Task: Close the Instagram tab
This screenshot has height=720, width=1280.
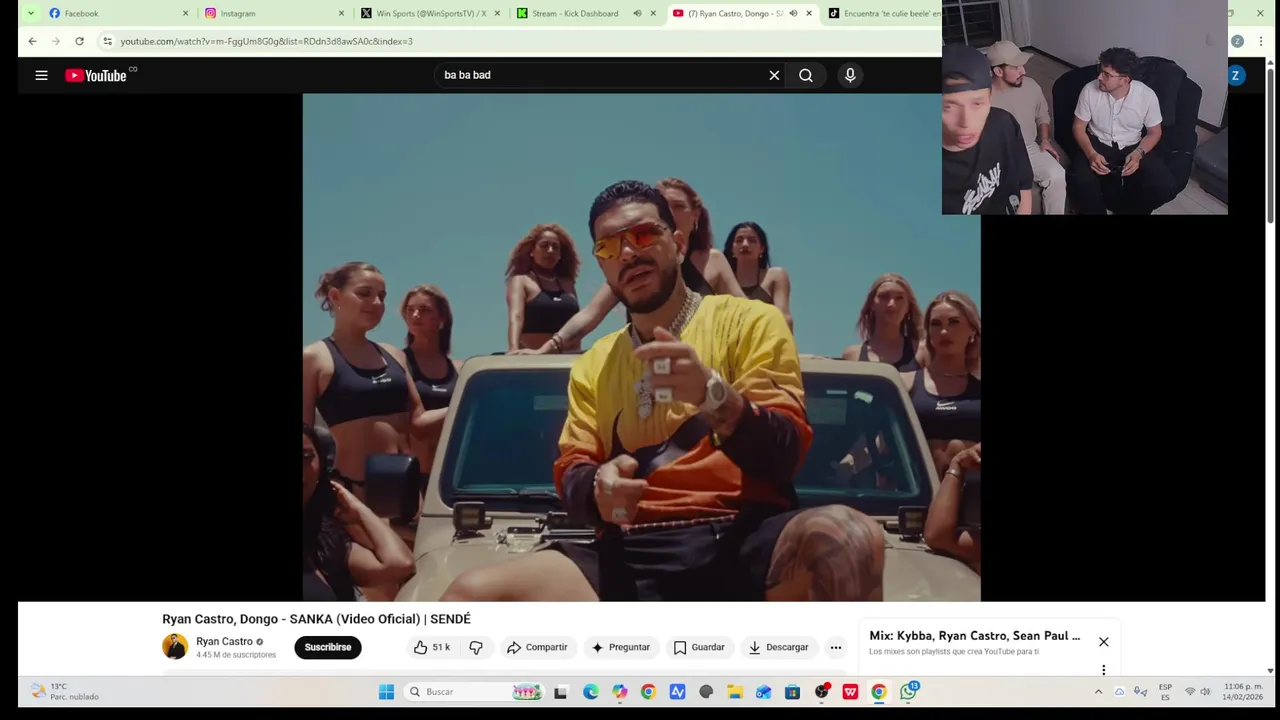Action: [341, 13]
